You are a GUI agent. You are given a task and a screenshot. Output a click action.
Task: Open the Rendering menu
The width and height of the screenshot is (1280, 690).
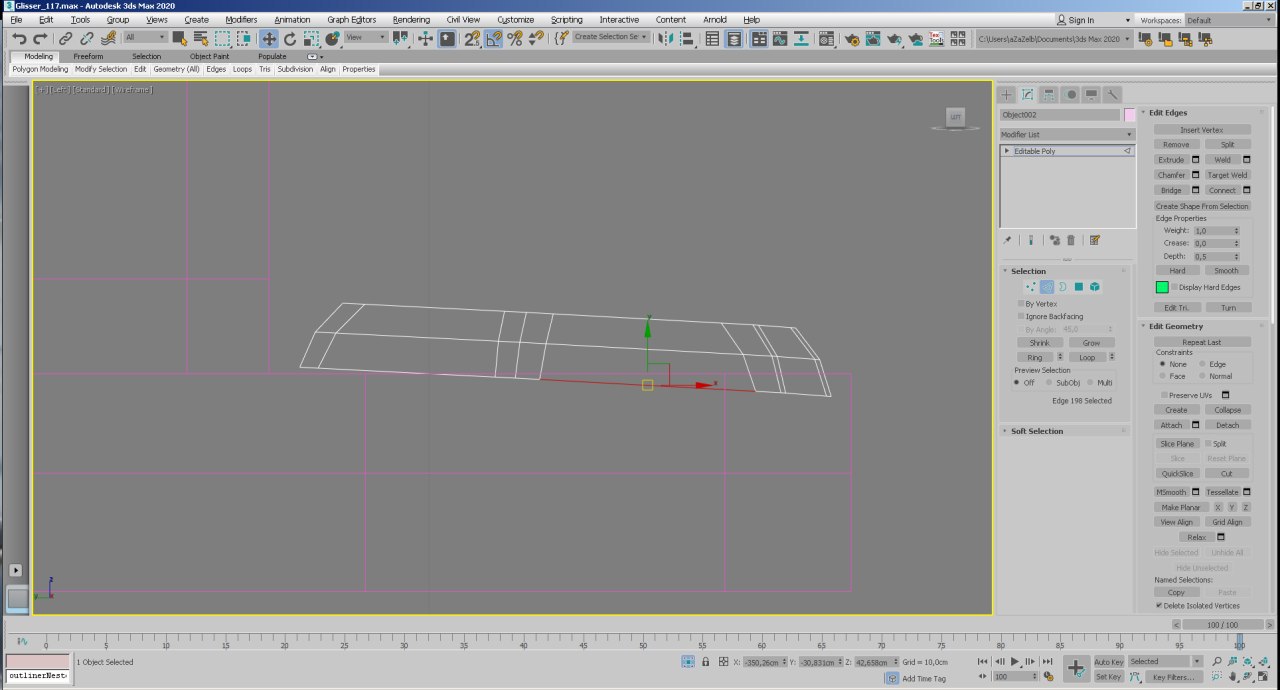click(x=411, y=20)
